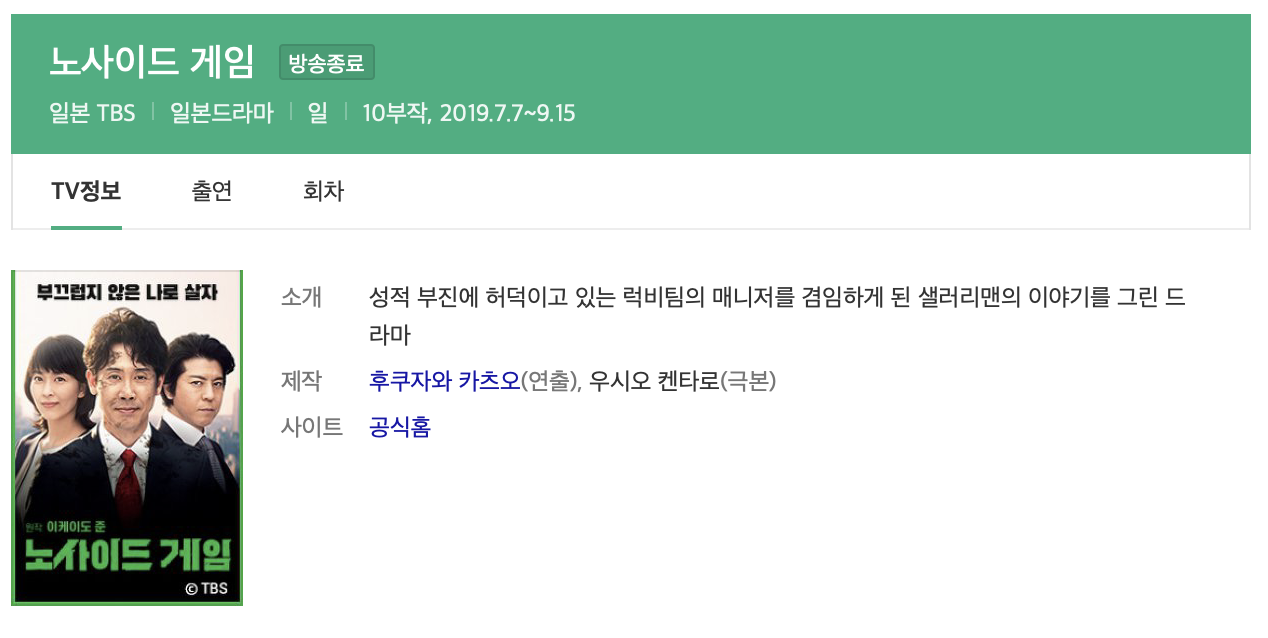The height and width of the screenshot is (638, 1268).
Task: Click the 제작 row label
Action: coord(301,381)
